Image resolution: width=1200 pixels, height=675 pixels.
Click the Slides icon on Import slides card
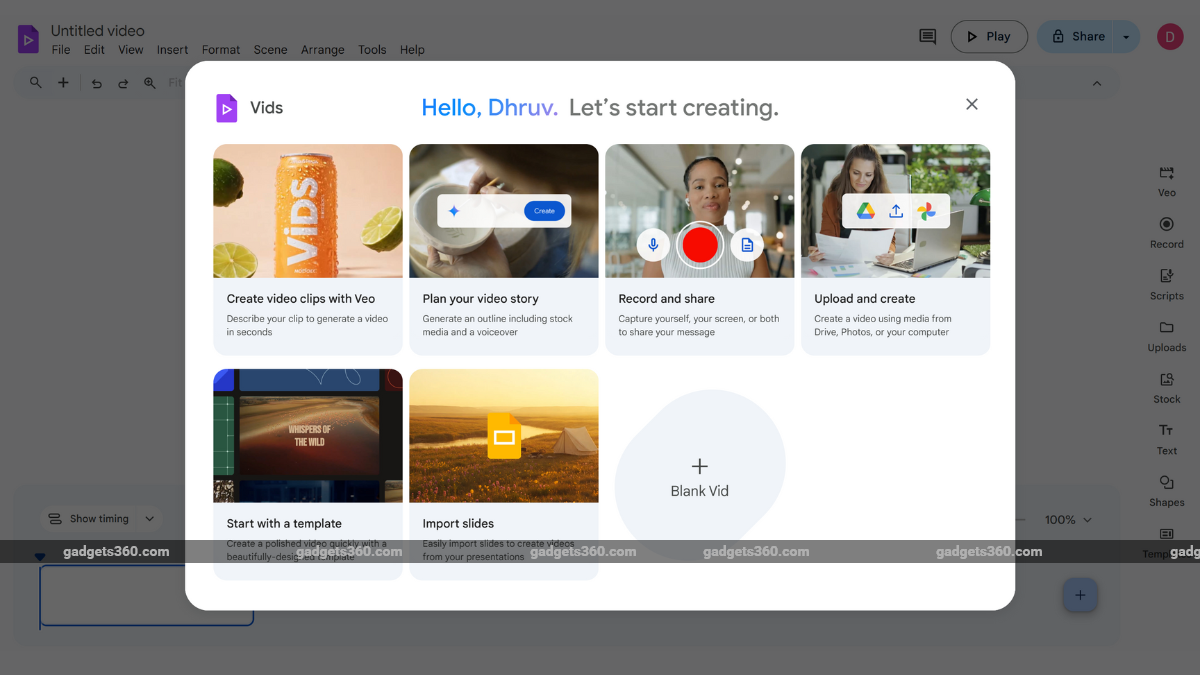click(504, 436)
